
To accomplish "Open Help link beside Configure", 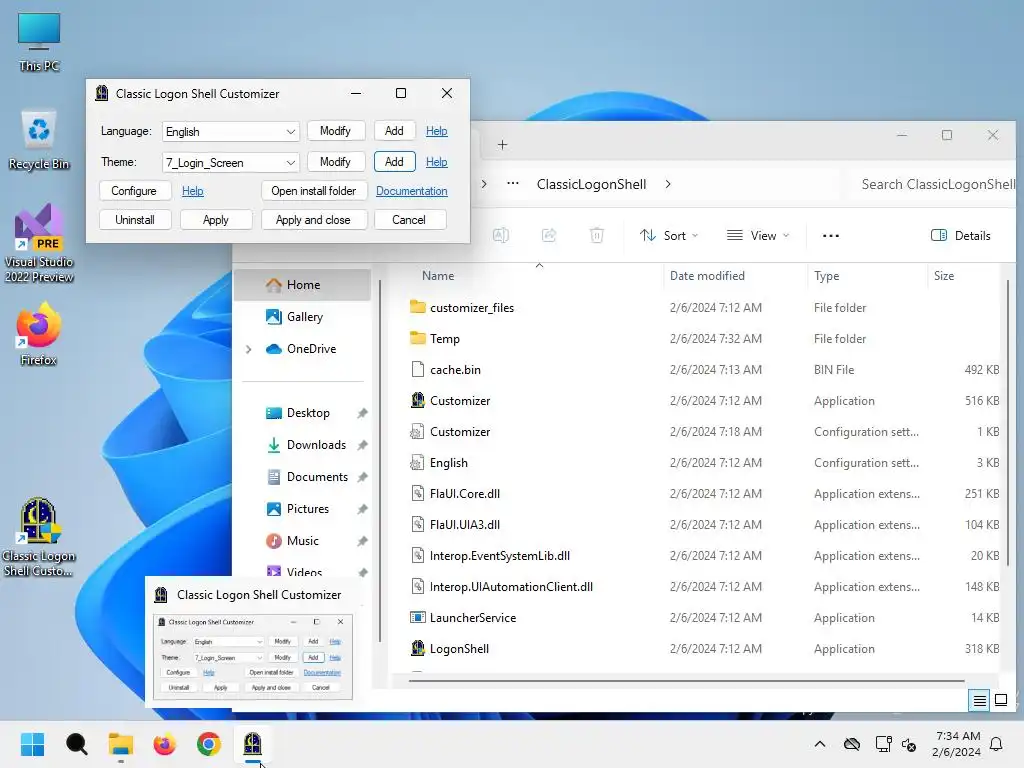I will point(193,191).
